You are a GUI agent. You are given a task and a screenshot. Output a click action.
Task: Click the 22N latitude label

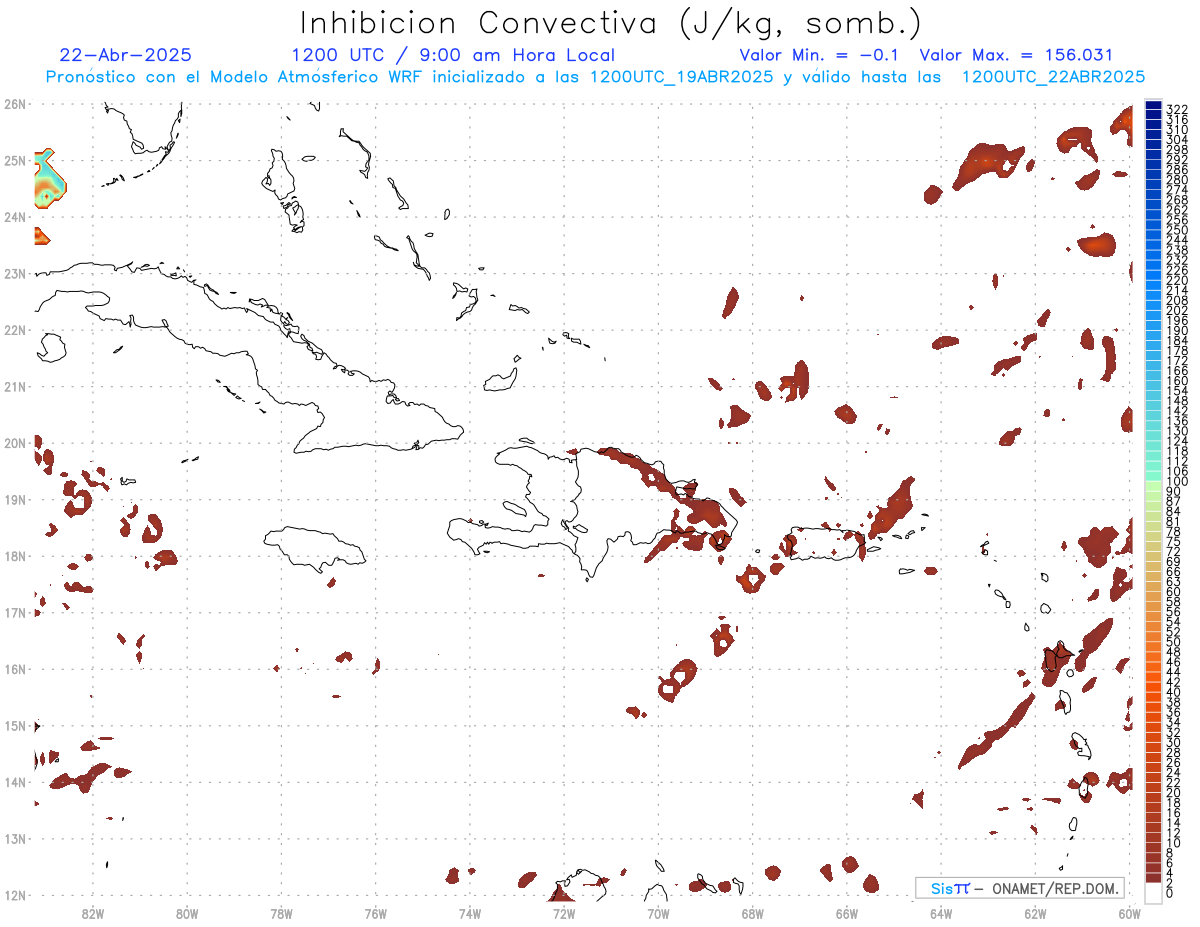pyautogui.click(x=15, y=330)
